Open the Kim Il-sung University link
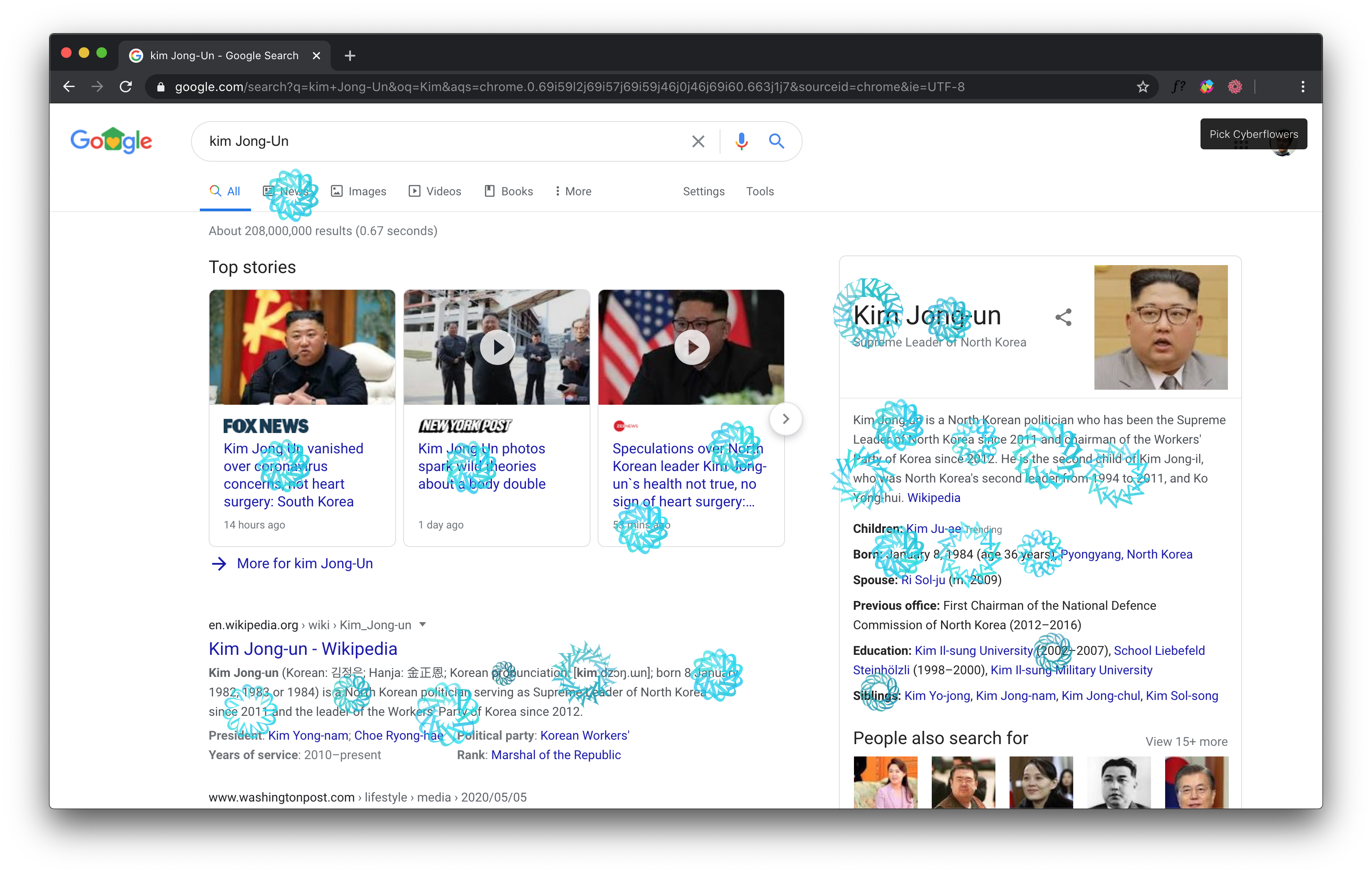 [973, 650]
